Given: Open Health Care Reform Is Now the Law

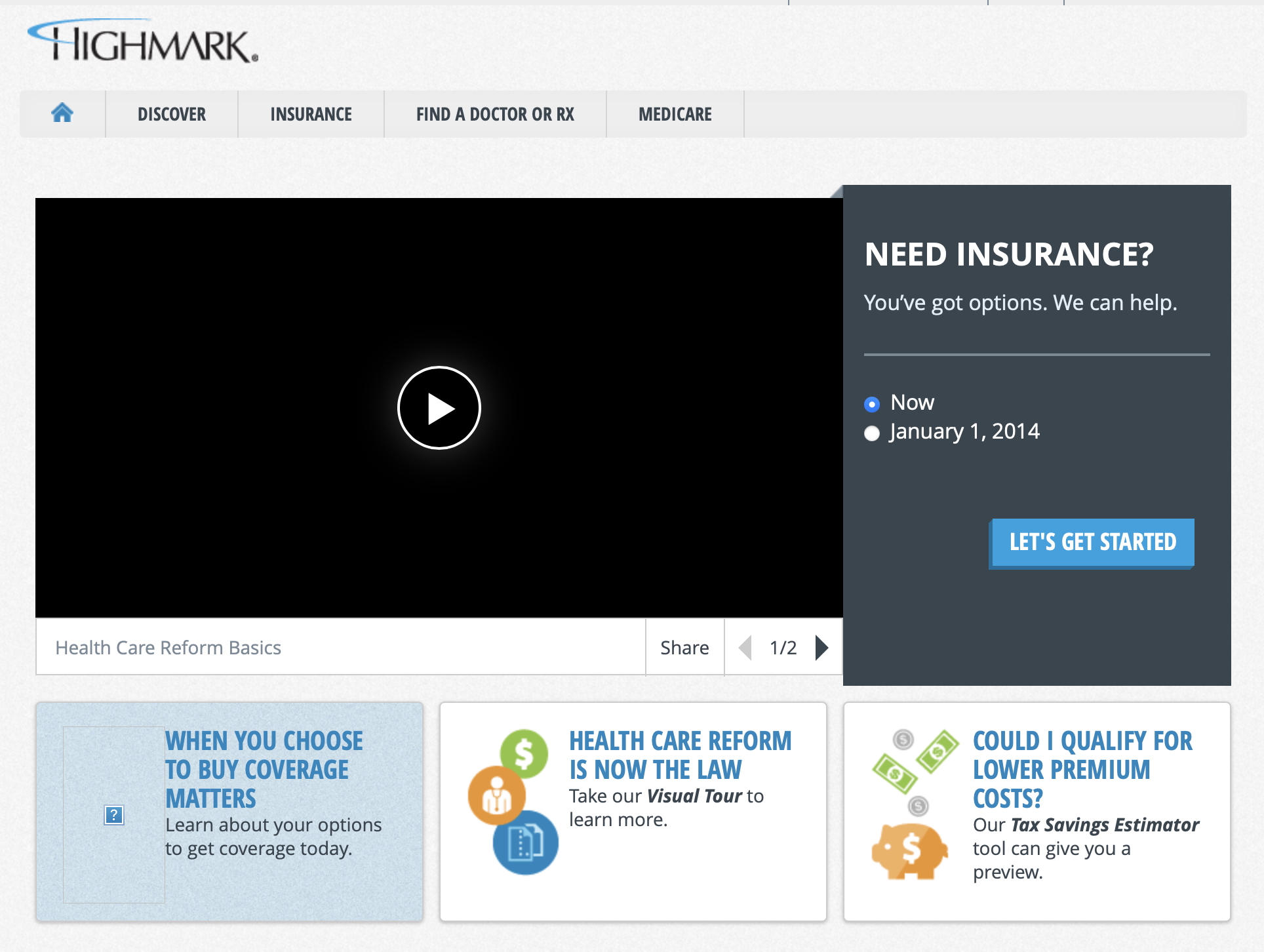Looking at the screenshot, I should point(681,755).
